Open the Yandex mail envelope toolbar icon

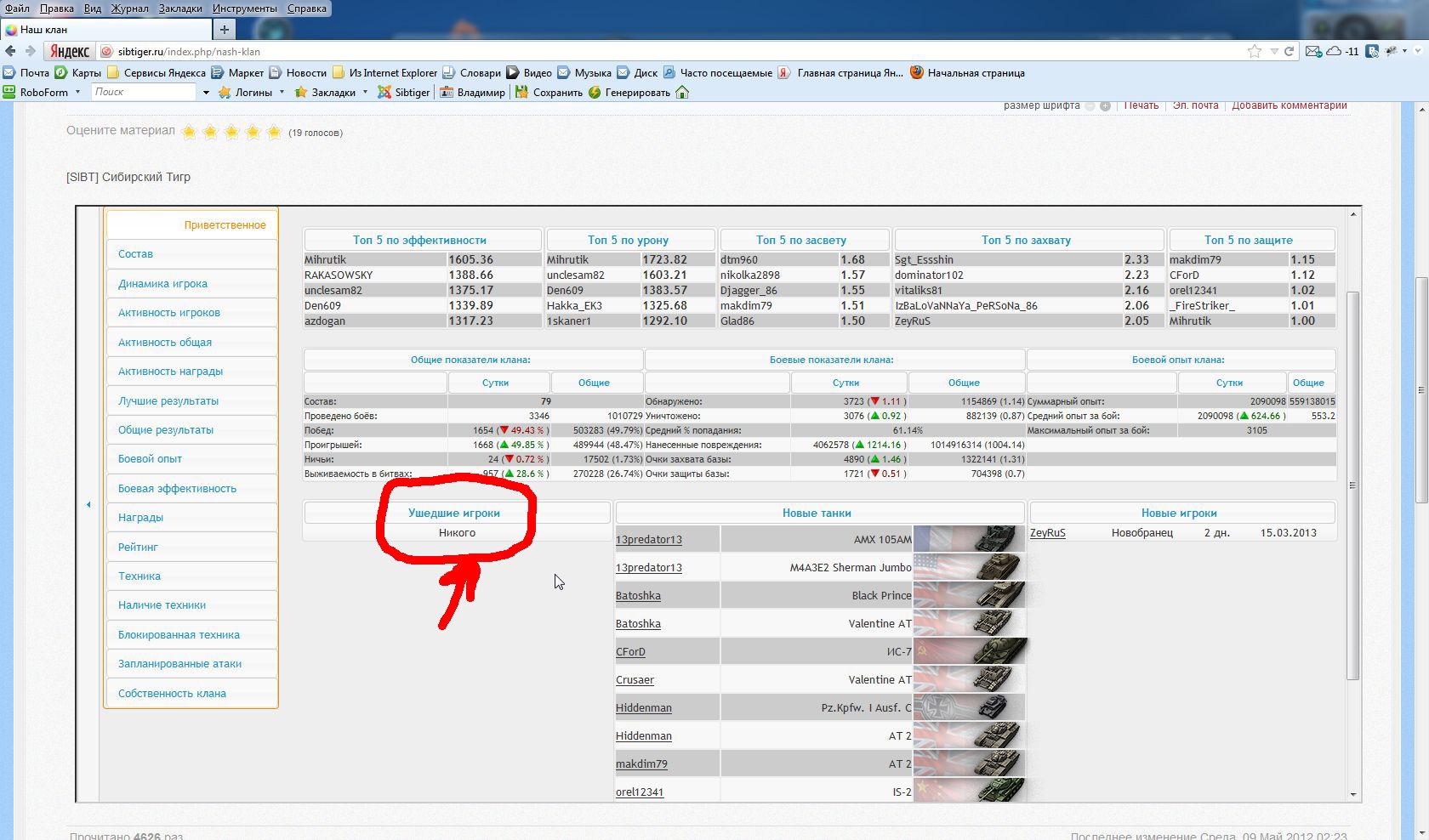[x=1313, y=52]
